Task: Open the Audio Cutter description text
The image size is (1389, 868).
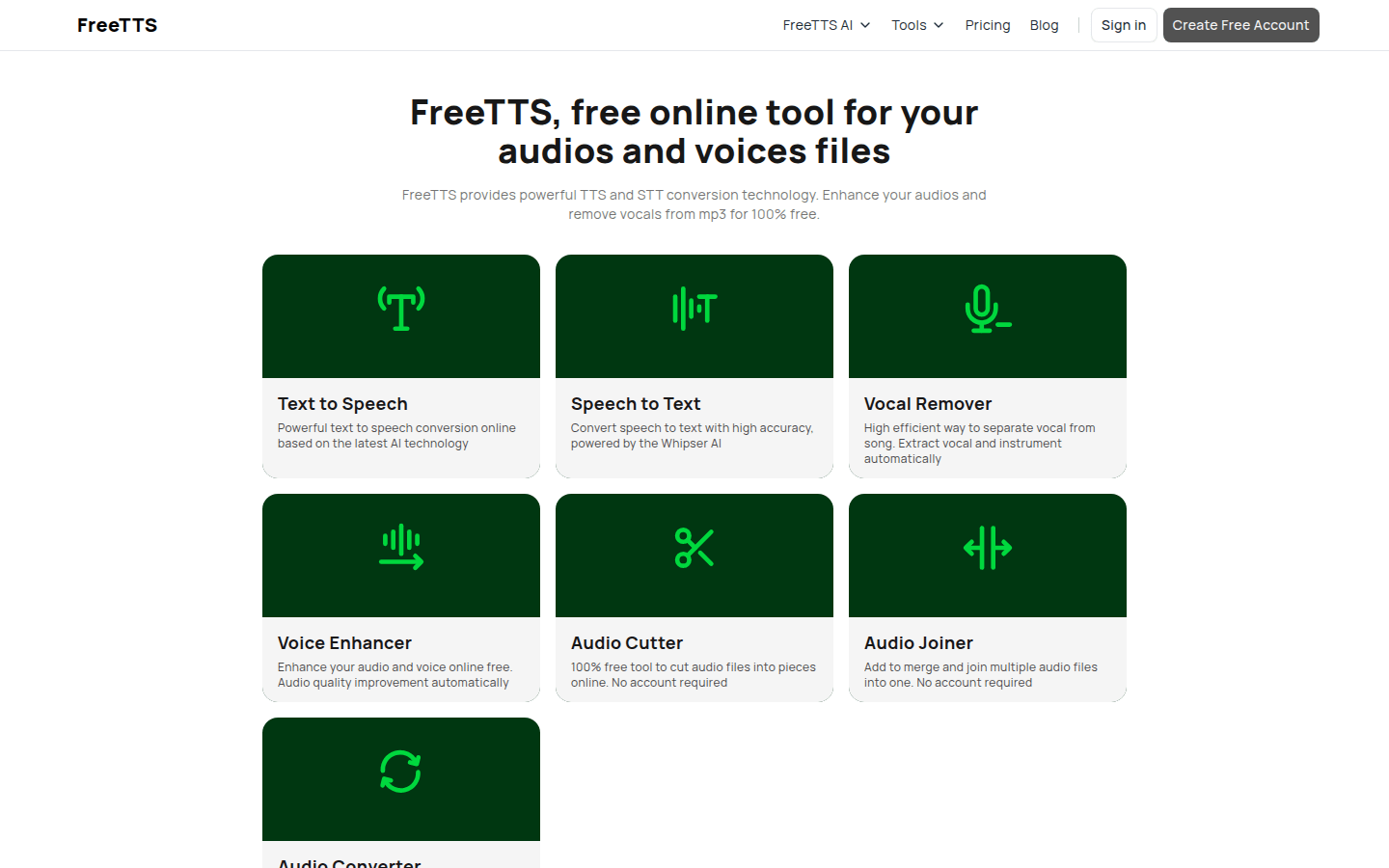Action: pos(693,675)
